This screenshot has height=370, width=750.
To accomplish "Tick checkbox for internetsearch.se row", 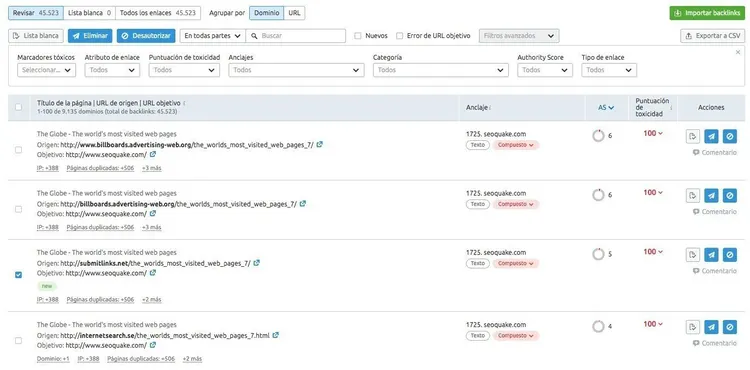I will (x=18, y=340).
